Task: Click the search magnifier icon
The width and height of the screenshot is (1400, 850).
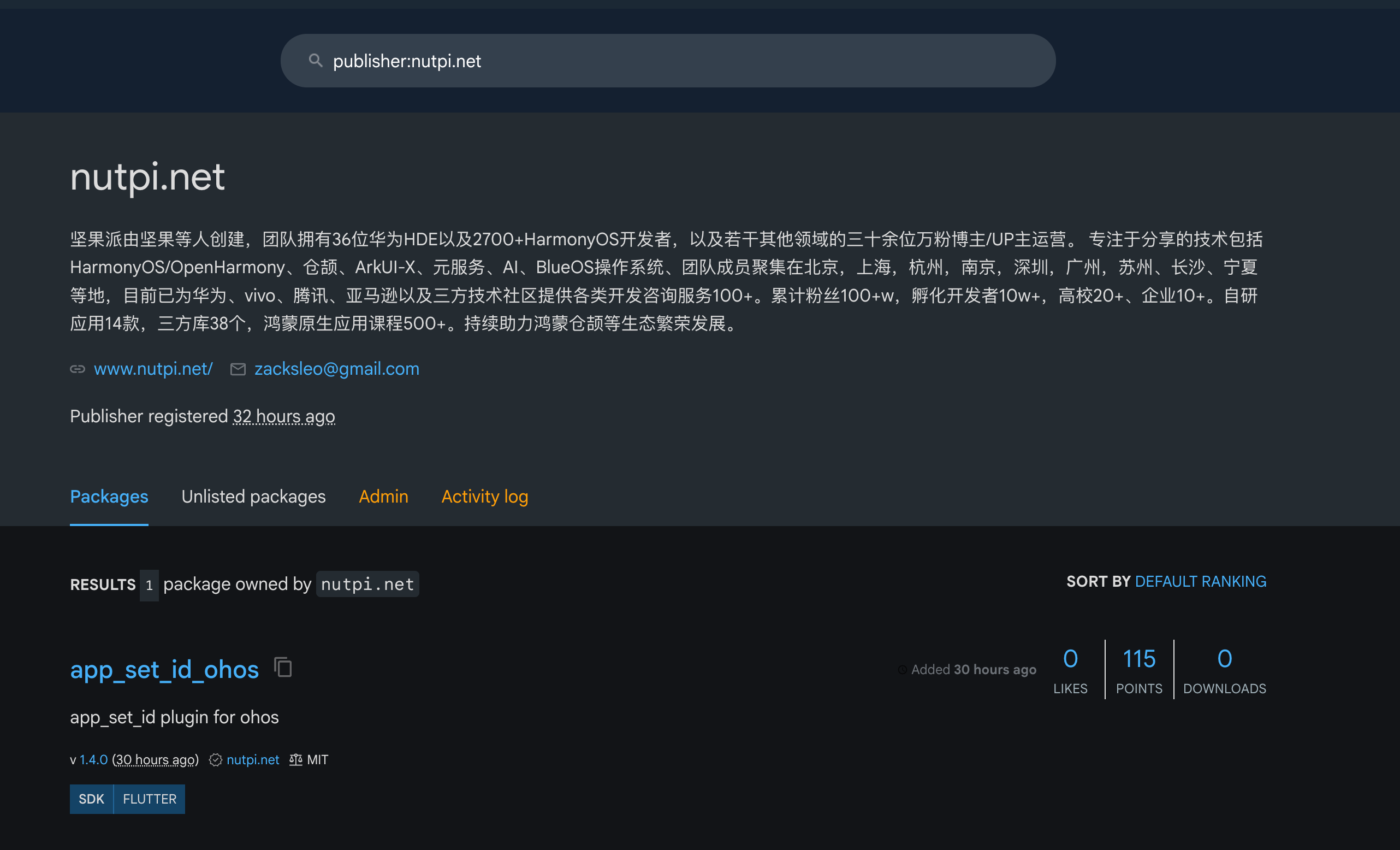Action: click(x=316, y=60)
